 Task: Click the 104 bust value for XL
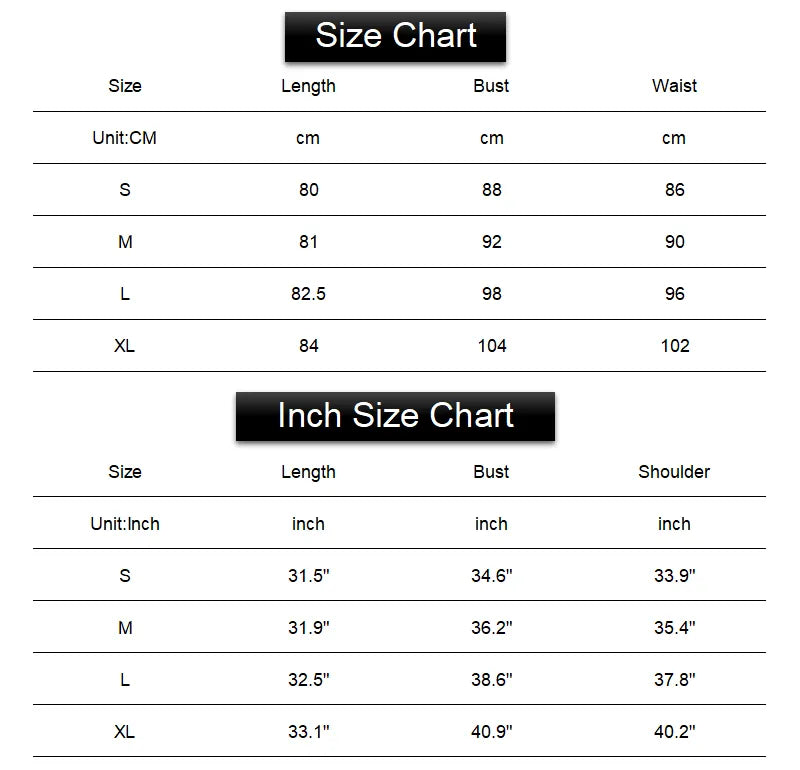492,346
